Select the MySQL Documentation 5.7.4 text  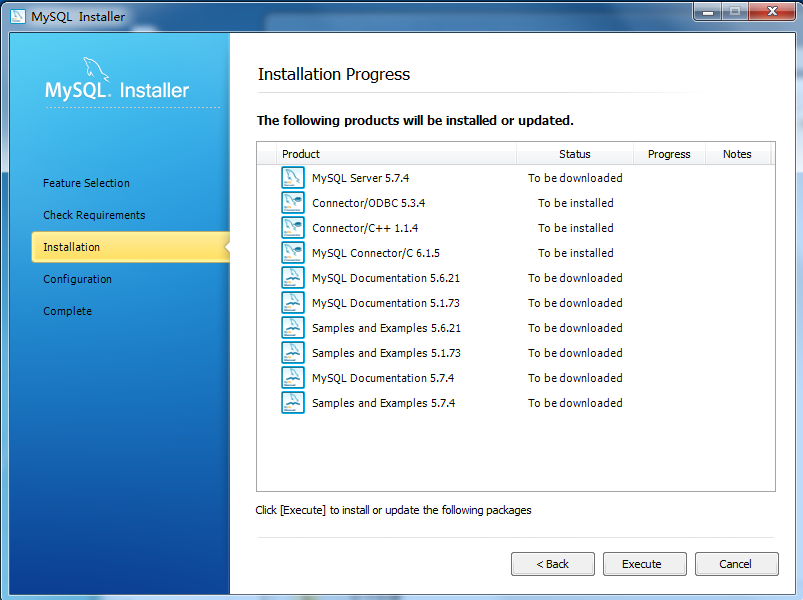383,378
